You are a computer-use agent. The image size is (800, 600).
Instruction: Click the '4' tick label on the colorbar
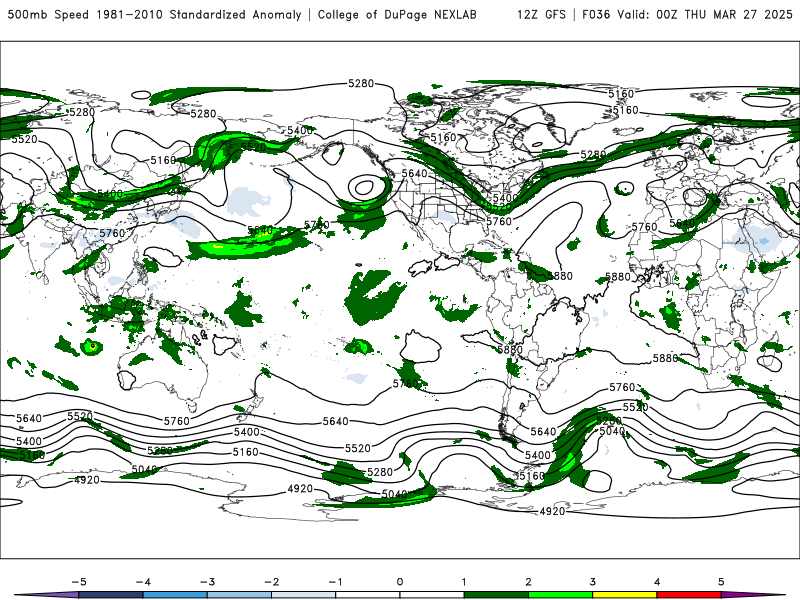click(x=657, y=582)
